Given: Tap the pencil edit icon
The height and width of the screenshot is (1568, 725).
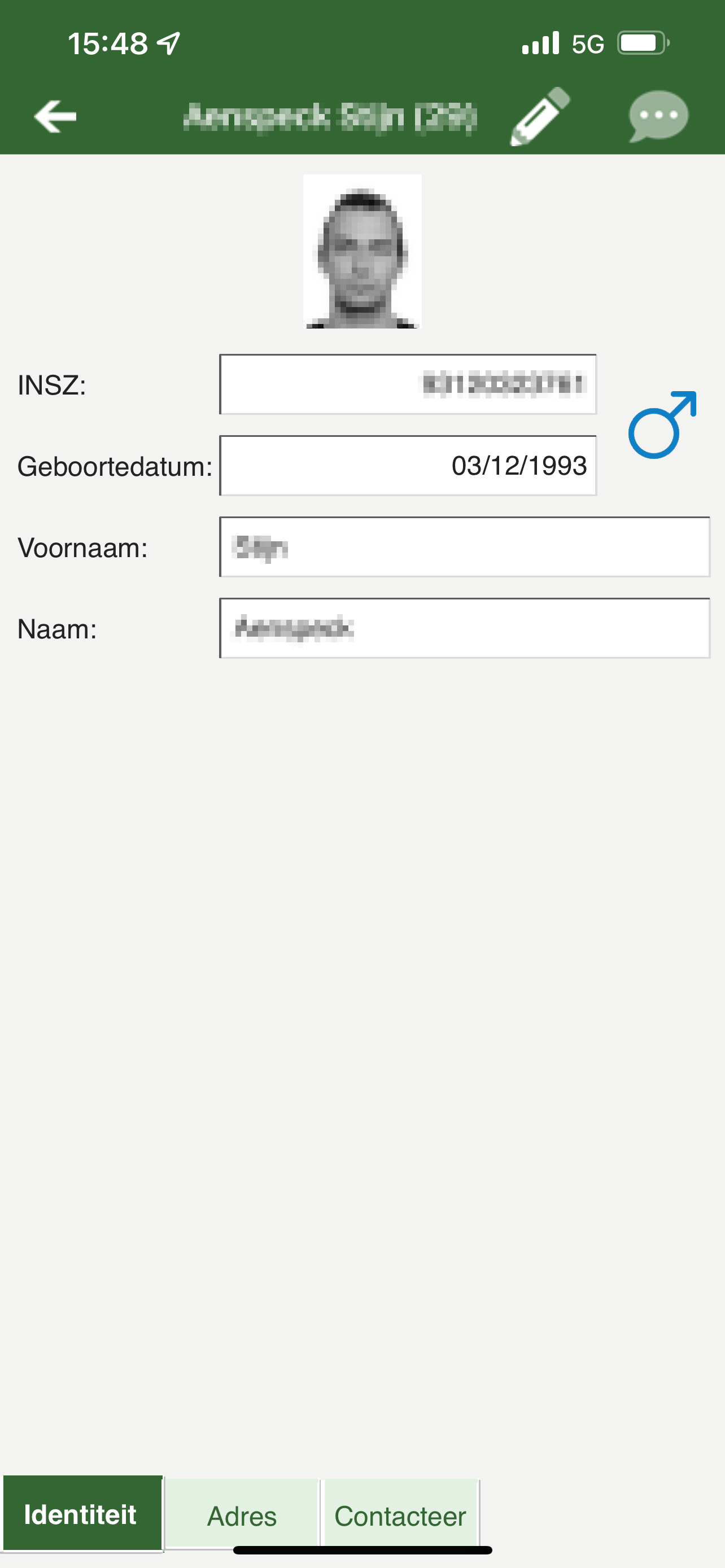Looking at the screenshot, I should click(539, 116).
